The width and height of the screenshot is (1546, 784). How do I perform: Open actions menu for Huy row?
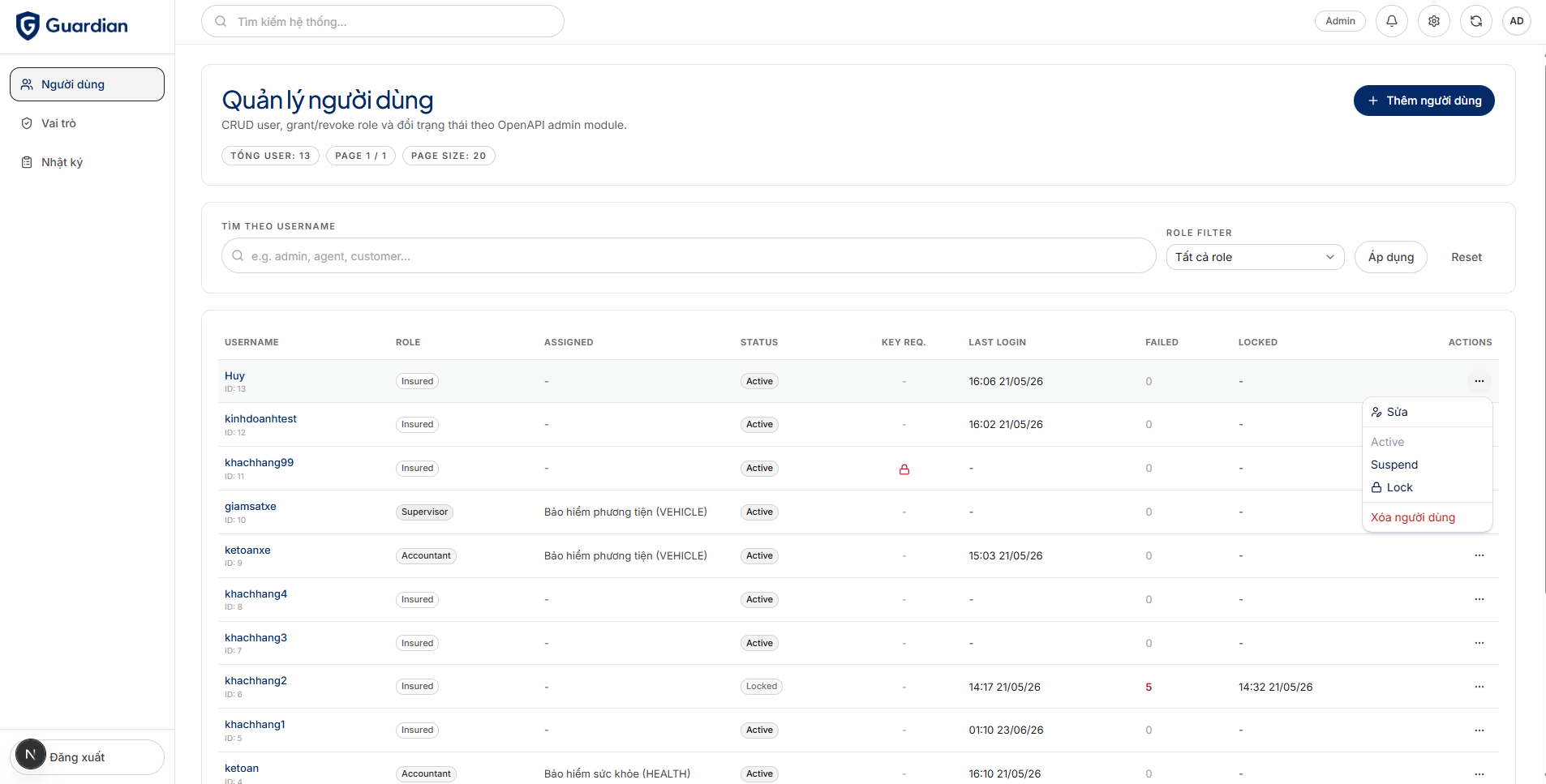[x=1479, y=381]
